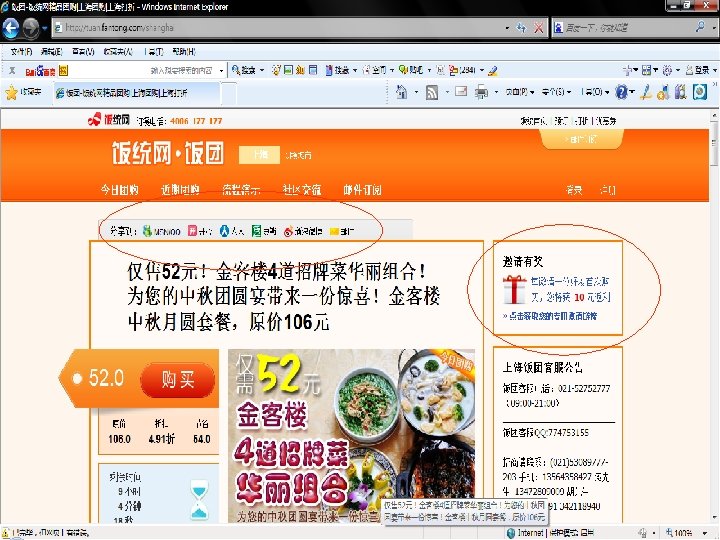Open the address bar history dropdown
Image resolution: width=720 pixels, height=540 pixels.
507,28
